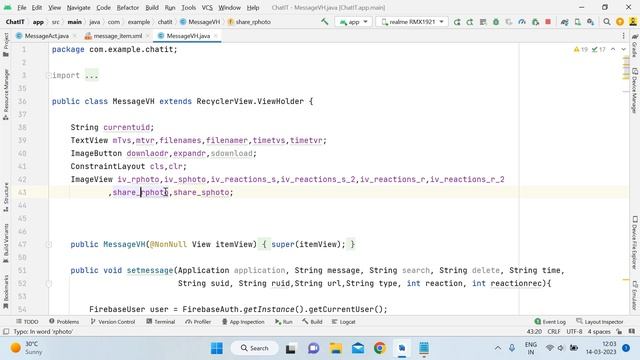Open the File menu
This screenshot has height=360, width=640.
pyautogui.click(x=22, y=7)
